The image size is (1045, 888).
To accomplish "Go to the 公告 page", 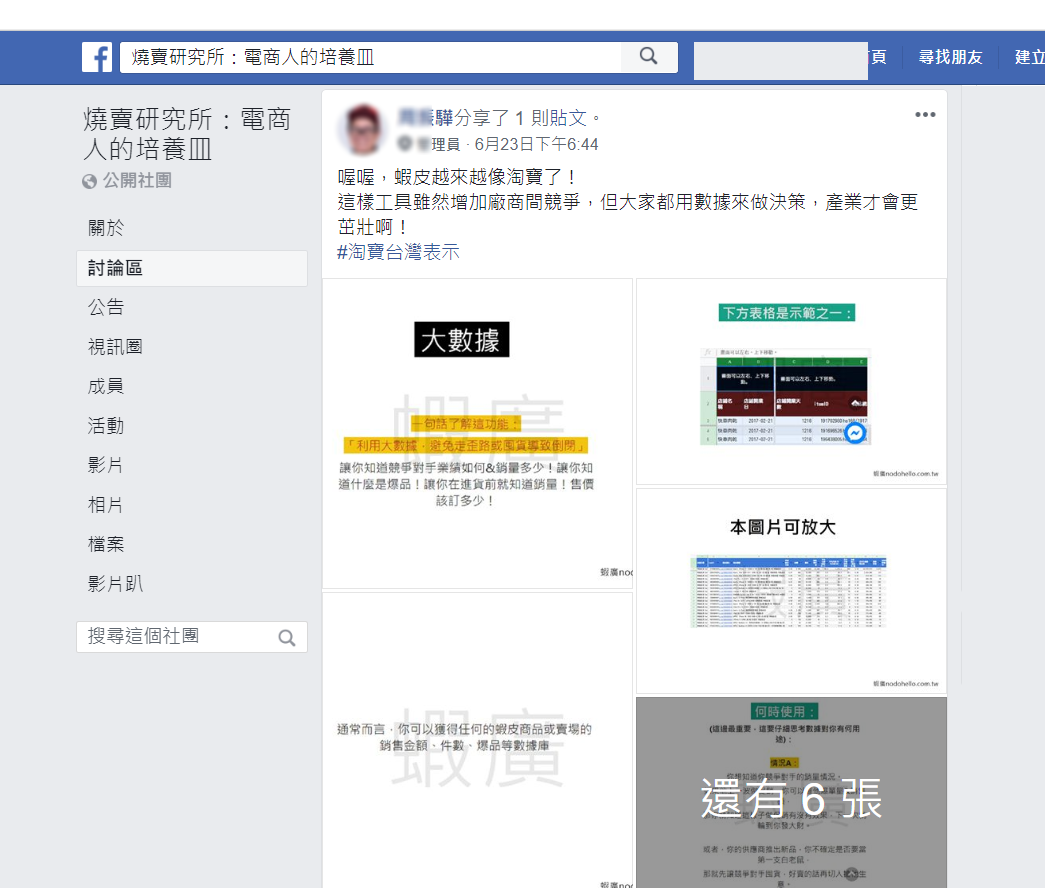I will point(106,307).
